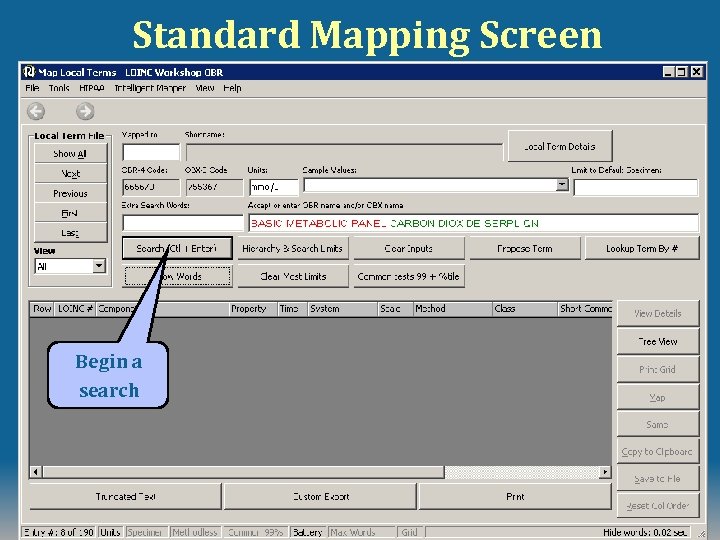The image size is (720, 540).
Task: Open the File menu
Action: tap(32, 88)
